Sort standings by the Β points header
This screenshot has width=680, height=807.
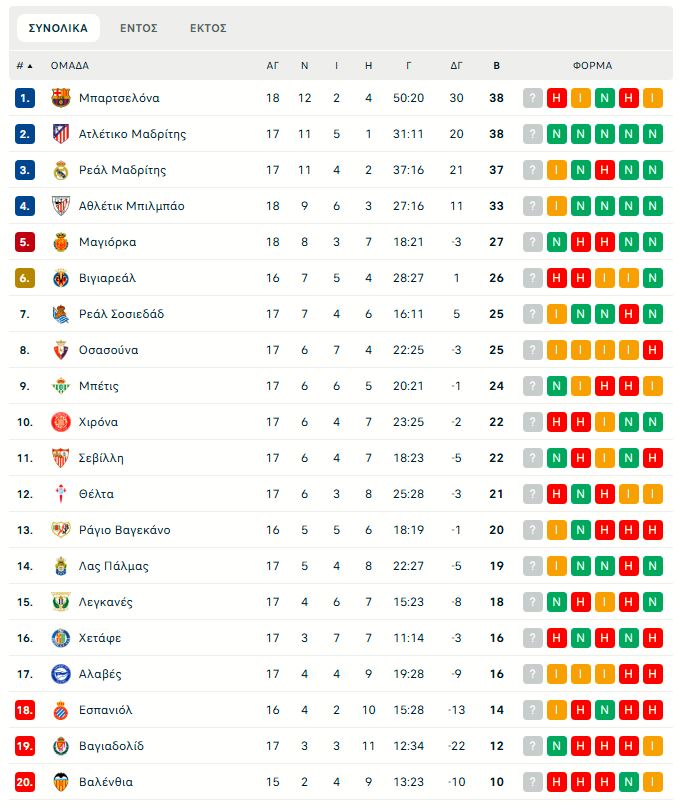496,66
